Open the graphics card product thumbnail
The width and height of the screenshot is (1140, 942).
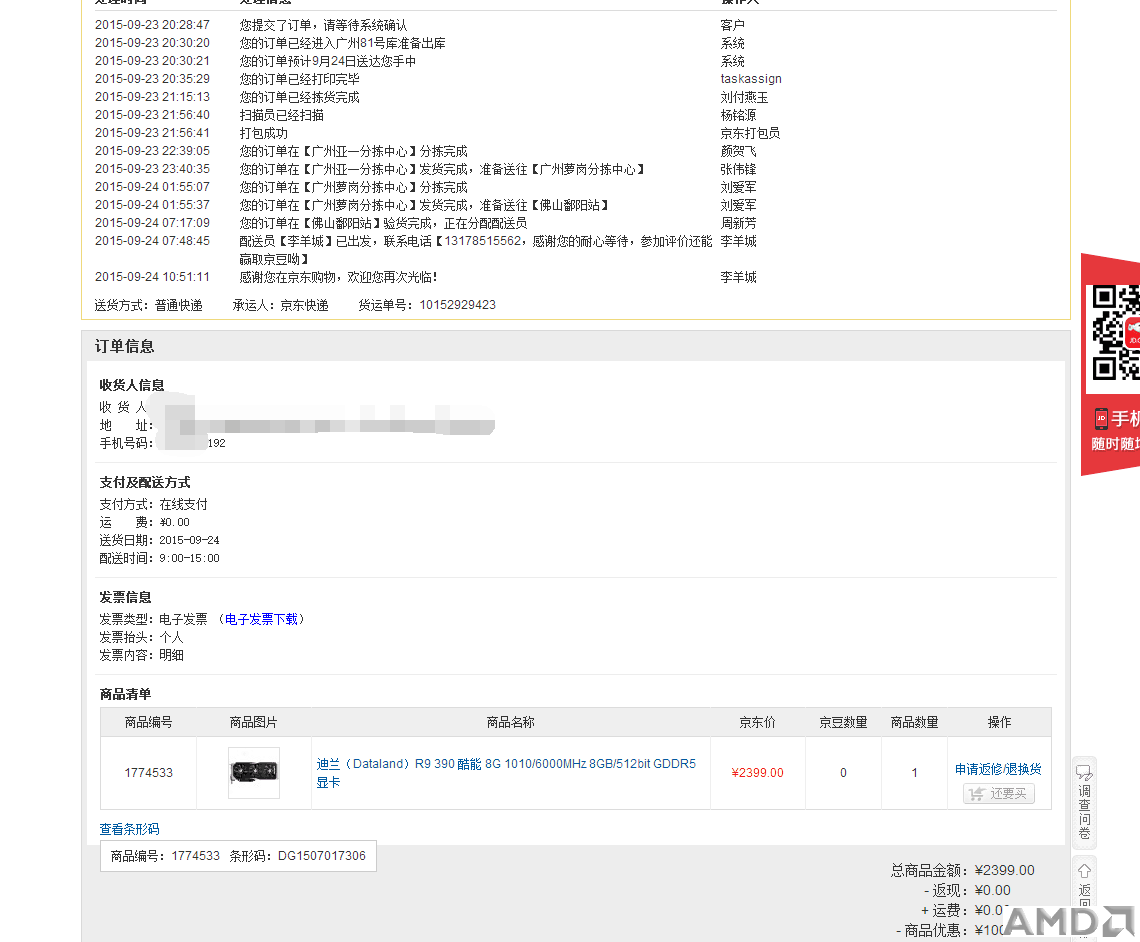(x=254, y=773)
